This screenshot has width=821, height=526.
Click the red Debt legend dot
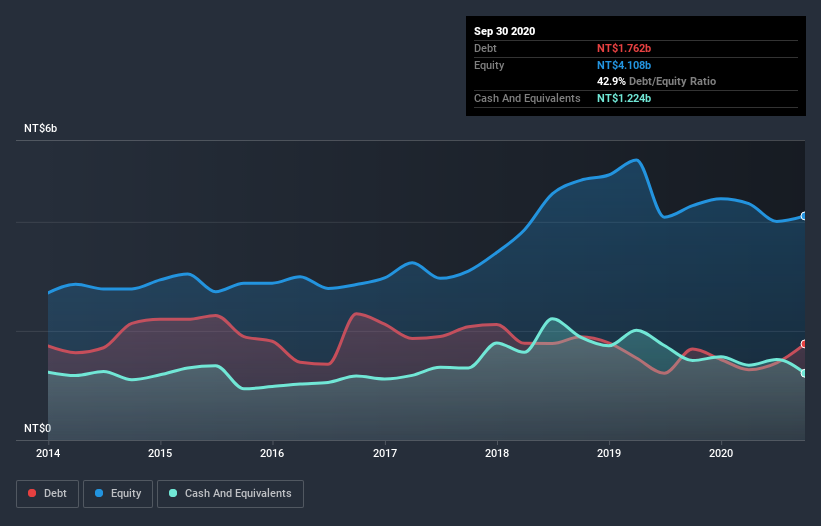coord(32,493)
